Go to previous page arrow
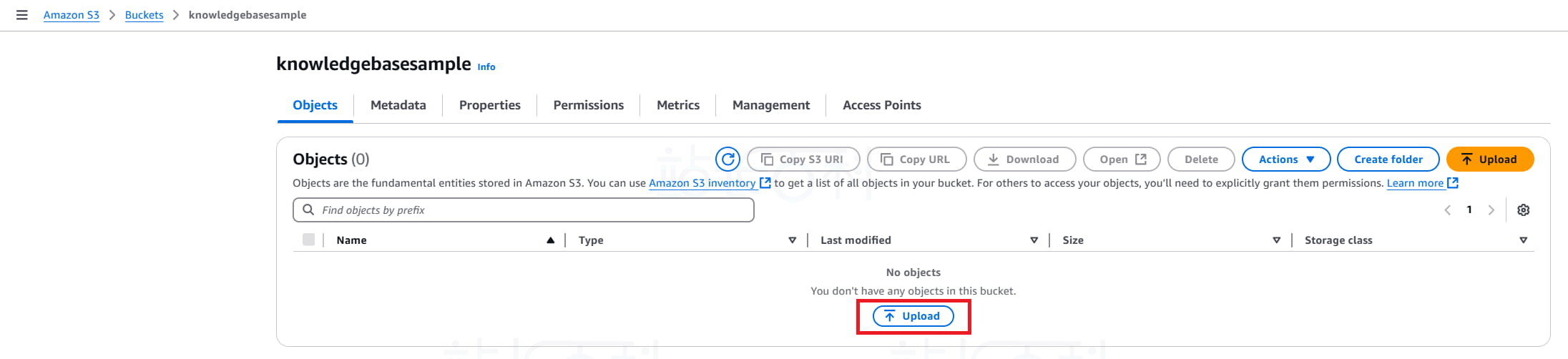The height and width of the screenshot is (359, 1568). (1447, 210)
